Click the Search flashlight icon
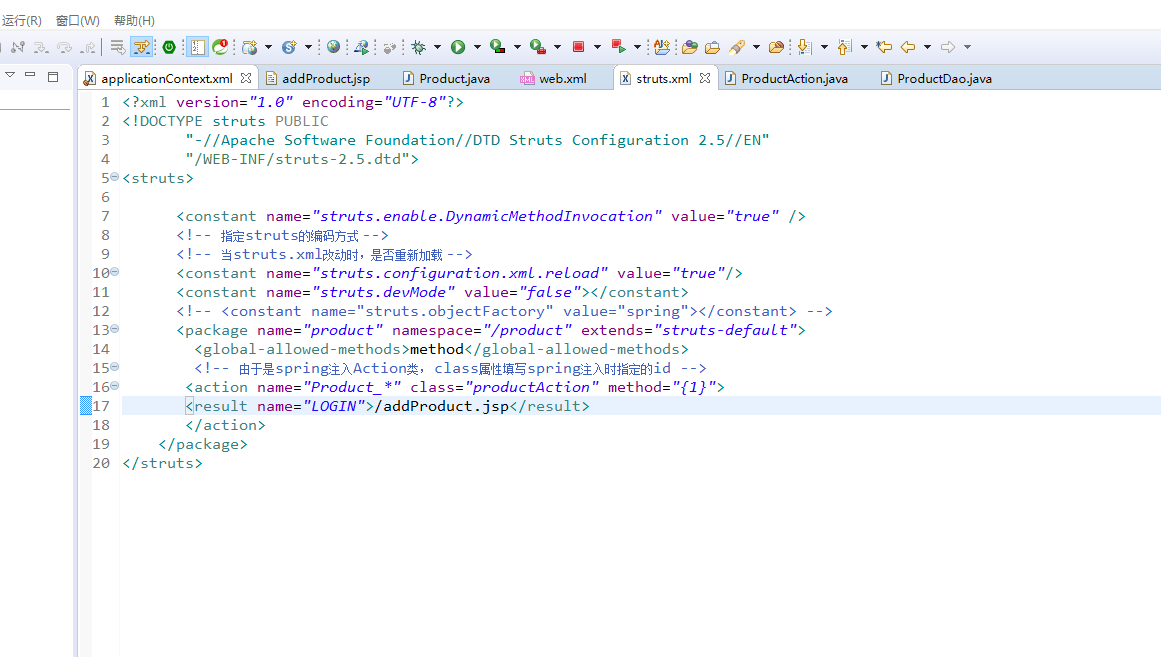Viewport: 1161px width, 657px height. coord(737,47)
